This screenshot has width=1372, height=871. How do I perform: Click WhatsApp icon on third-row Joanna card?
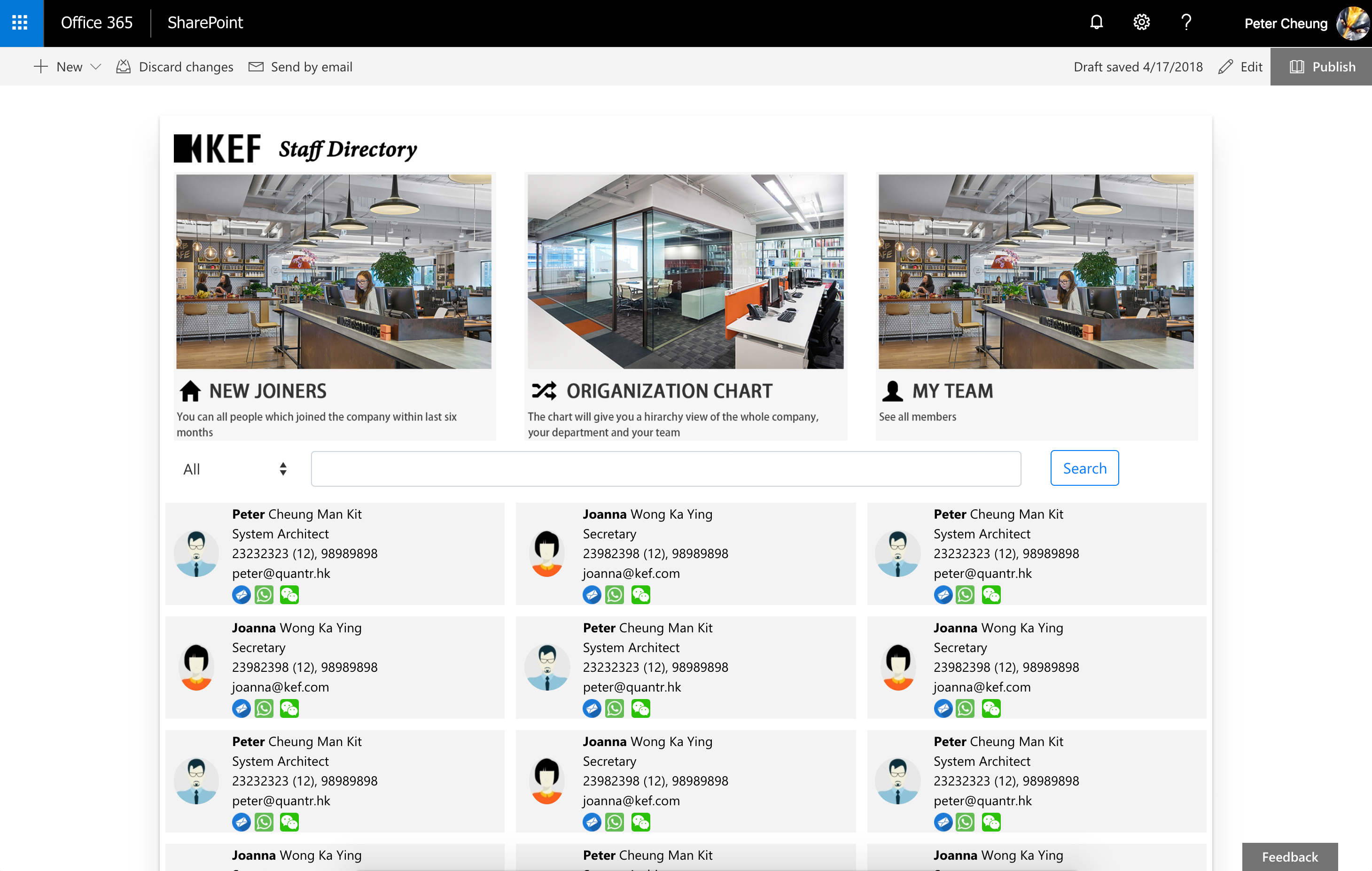pyautogui.click(x=615, y=823)
